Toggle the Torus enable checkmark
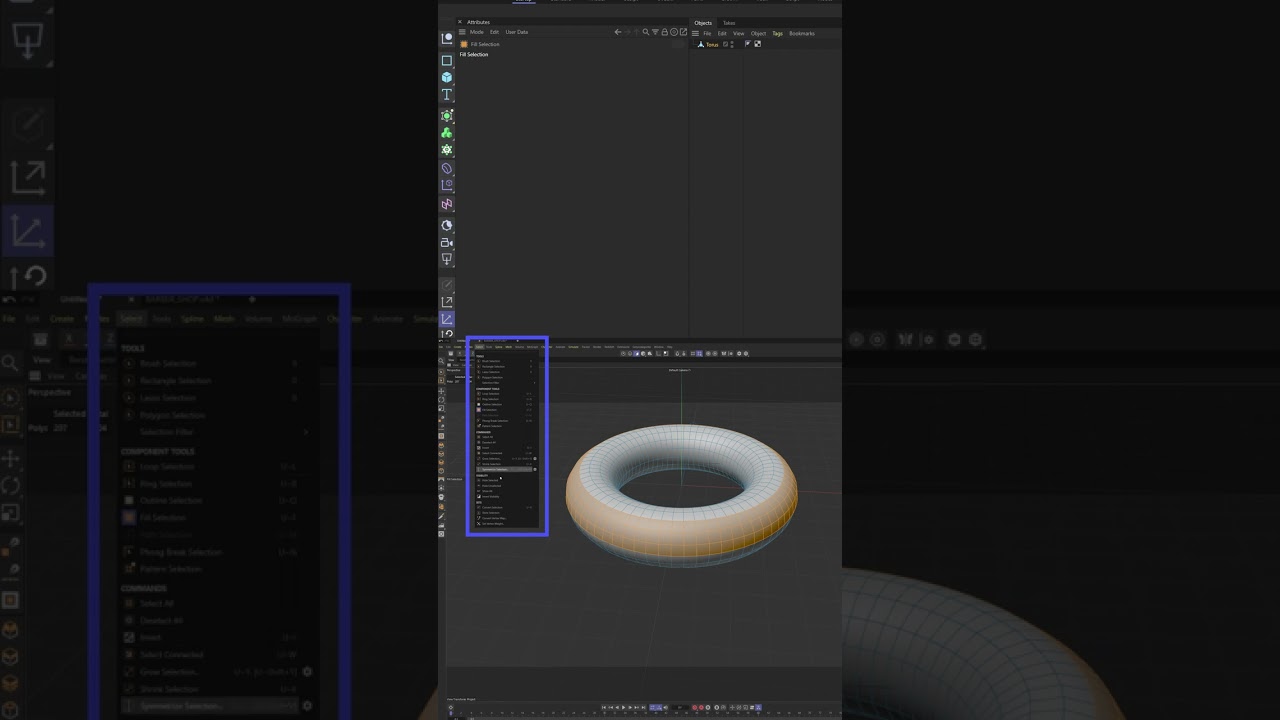Screen dimensions: 1280x720 point(726,44)
